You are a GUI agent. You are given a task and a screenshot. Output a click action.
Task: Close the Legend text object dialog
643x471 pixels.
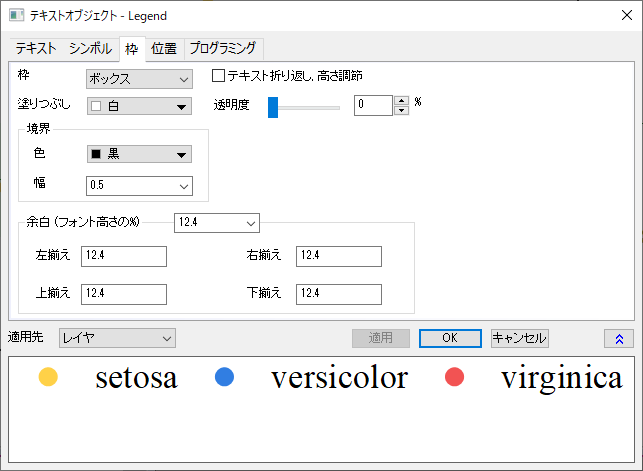627,16
